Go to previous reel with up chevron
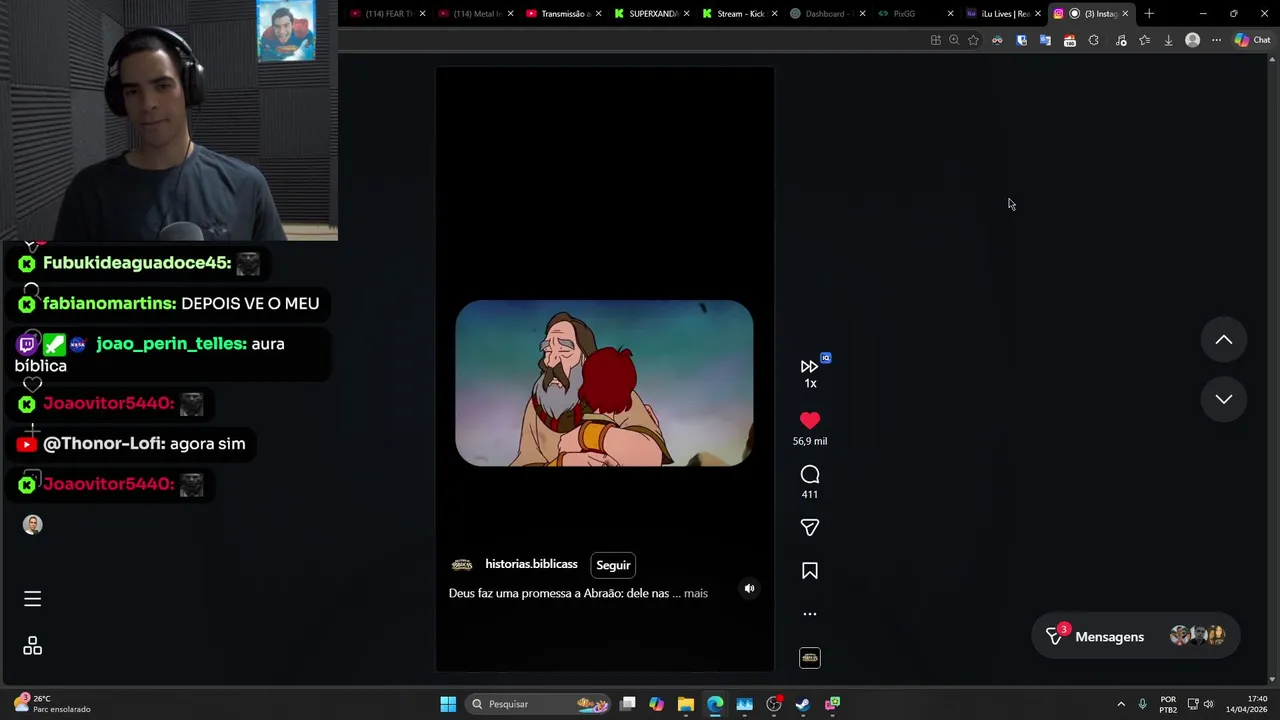This screenshot has width=1280, height=720. [x=1223, y=340]
